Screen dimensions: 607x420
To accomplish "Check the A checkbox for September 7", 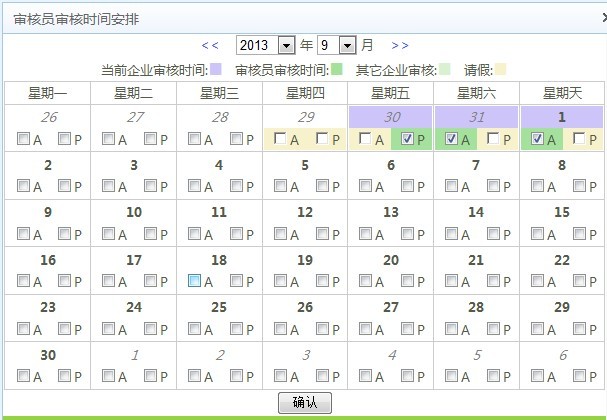I will [x=451, y=186].
